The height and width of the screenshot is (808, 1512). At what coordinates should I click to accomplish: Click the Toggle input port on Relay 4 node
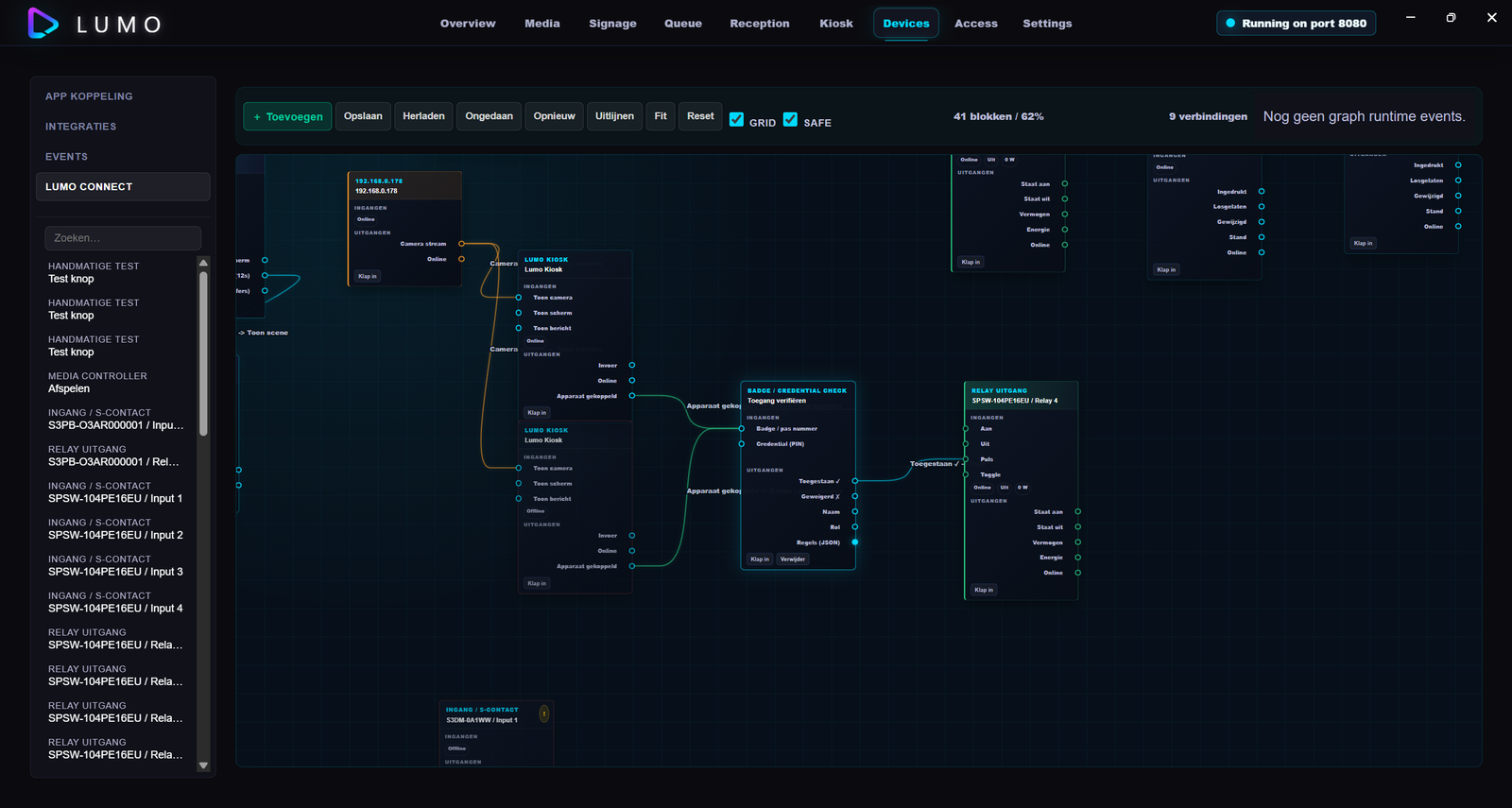pos(966,474)
